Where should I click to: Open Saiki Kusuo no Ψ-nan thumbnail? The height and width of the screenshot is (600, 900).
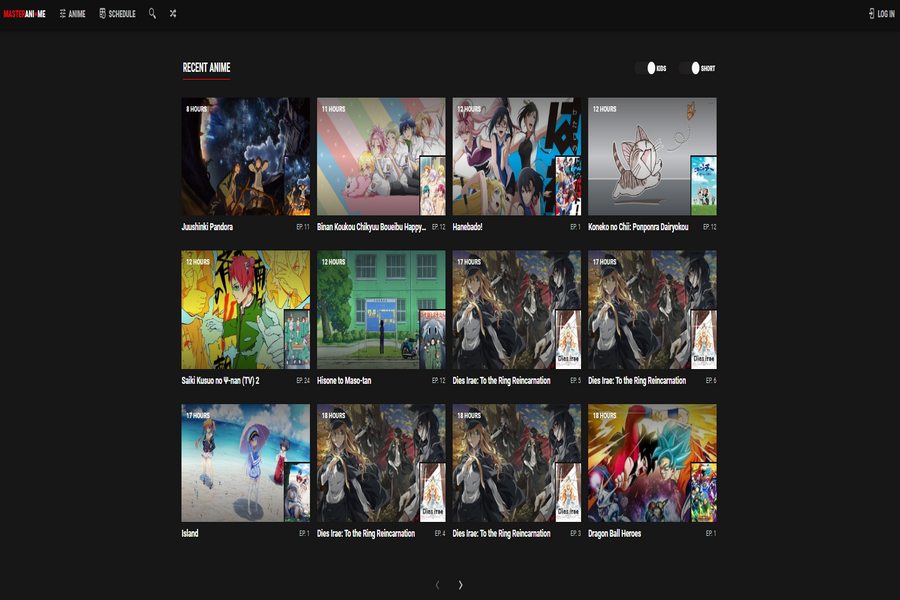(246, 309)
